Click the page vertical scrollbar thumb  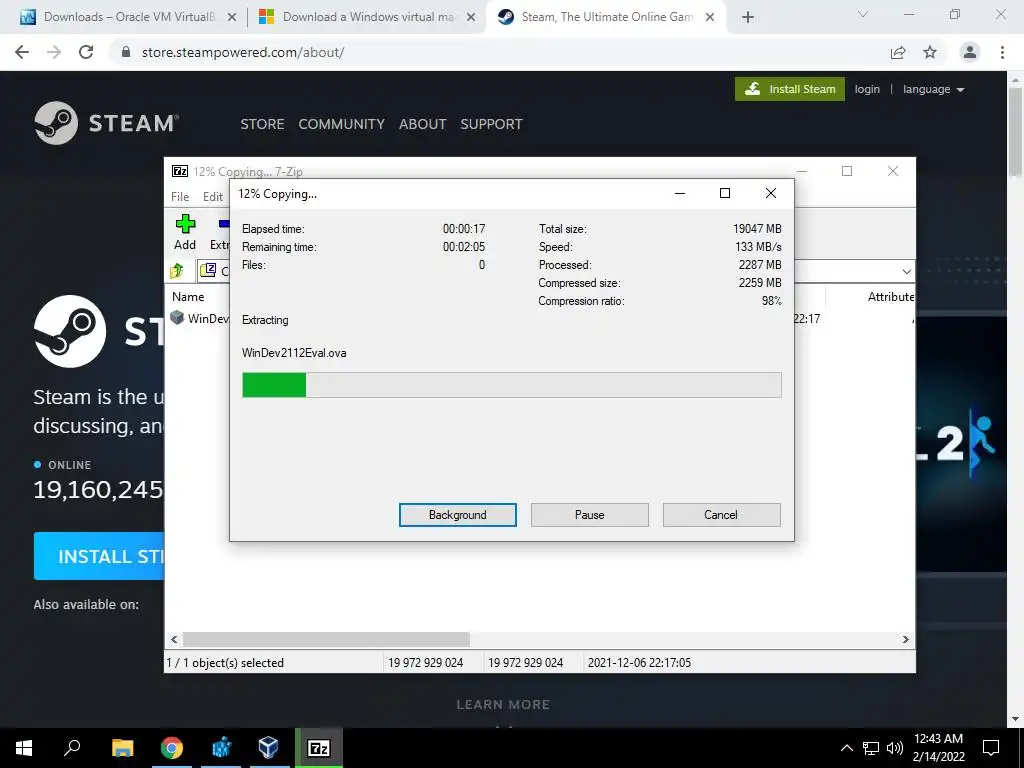tap(1015, 131)
